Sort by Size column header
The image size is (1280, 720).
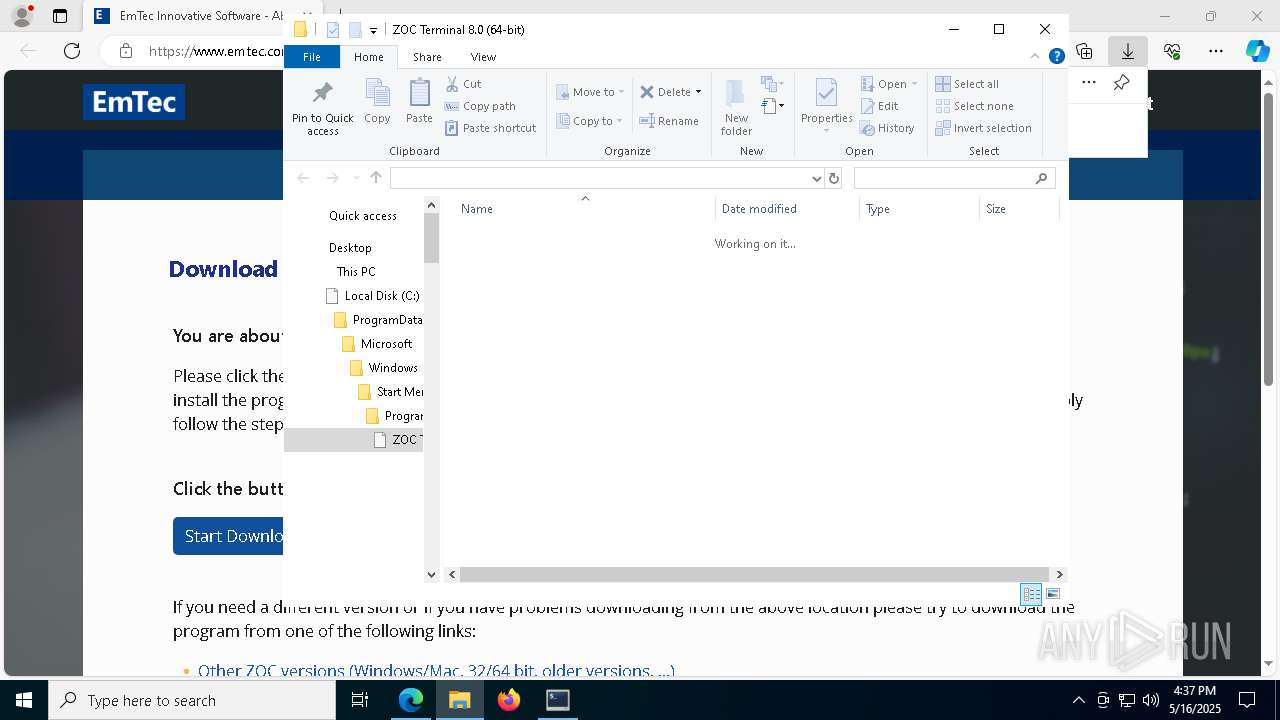[x=1018, y=209]
